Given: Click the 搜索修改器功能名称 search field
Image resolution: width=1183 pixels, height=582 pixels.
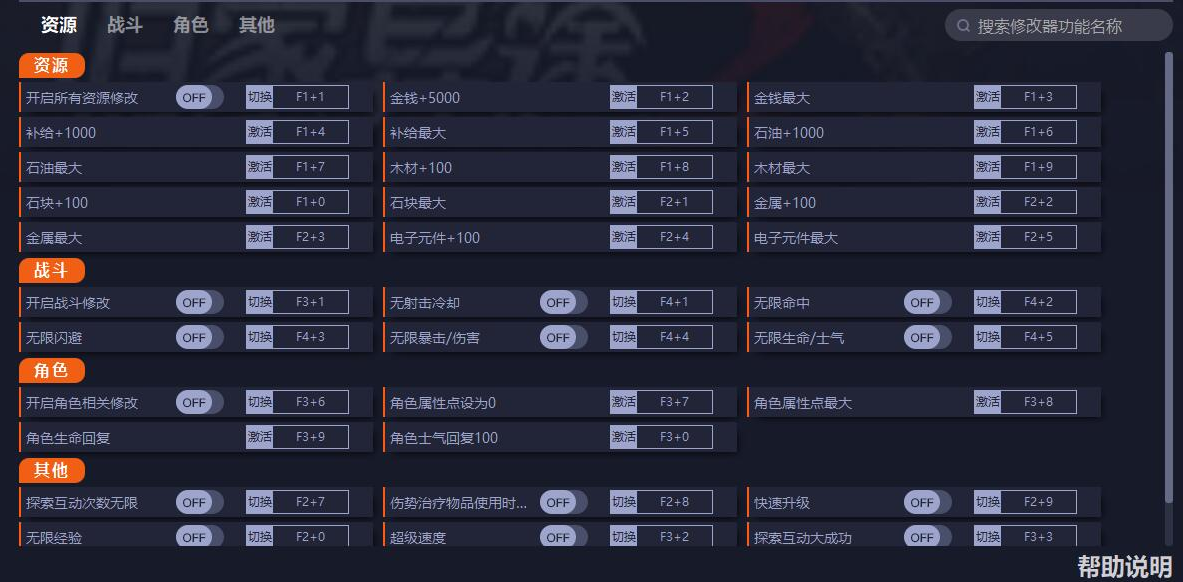Looking at the screenshot, I should point(1064,26).
